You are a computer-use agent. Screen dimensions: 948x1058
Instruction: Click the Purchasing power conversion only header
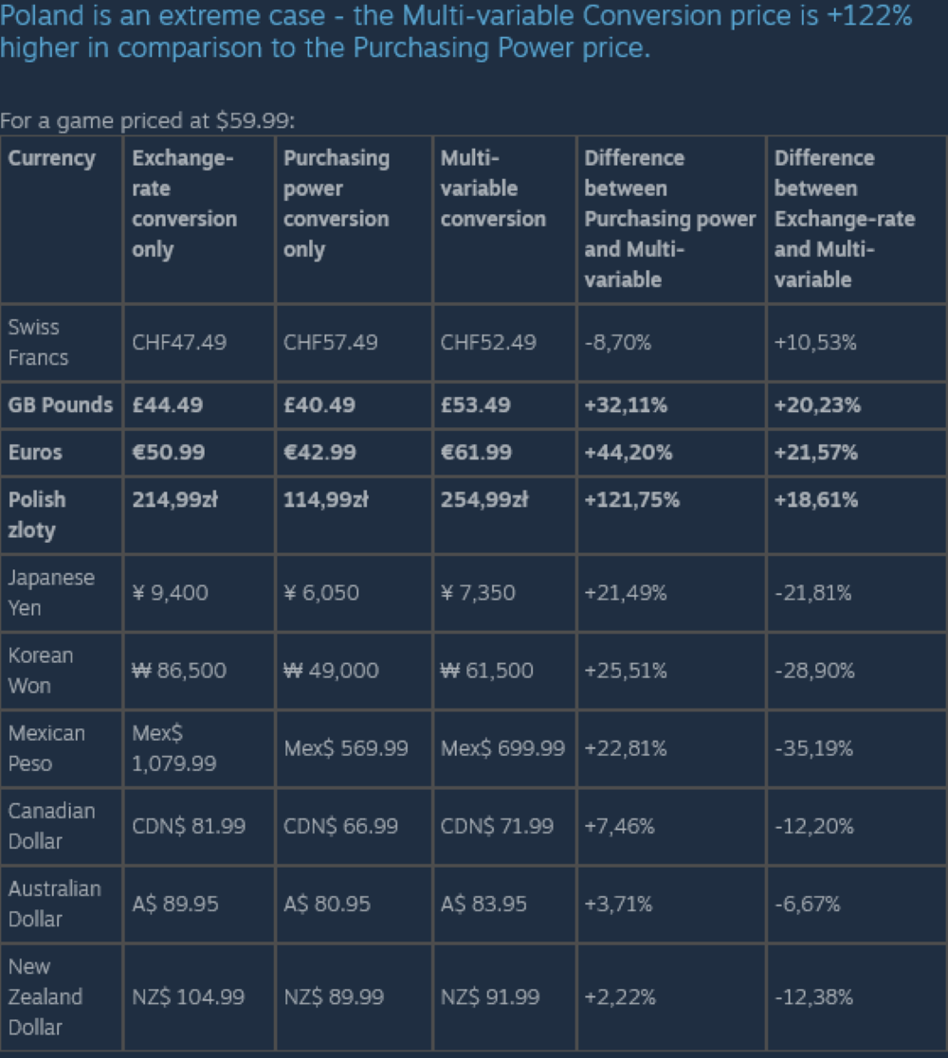tap(354, 219)
